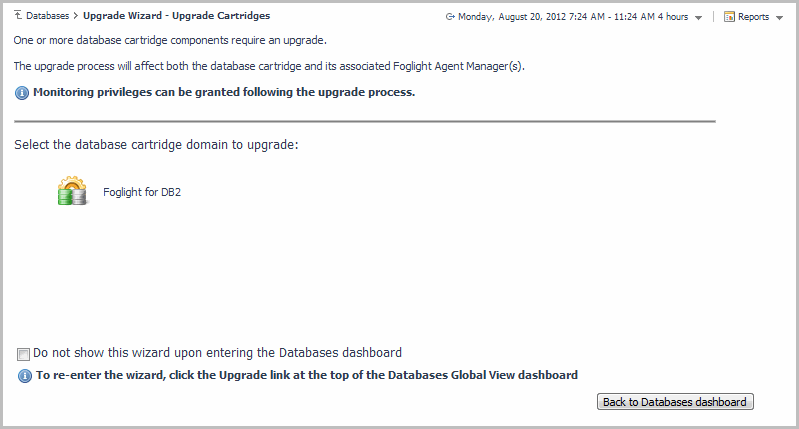Click the Reports page icon
Image resolution: width=799 pixels, height=429 pixels.
coord(729,17)
